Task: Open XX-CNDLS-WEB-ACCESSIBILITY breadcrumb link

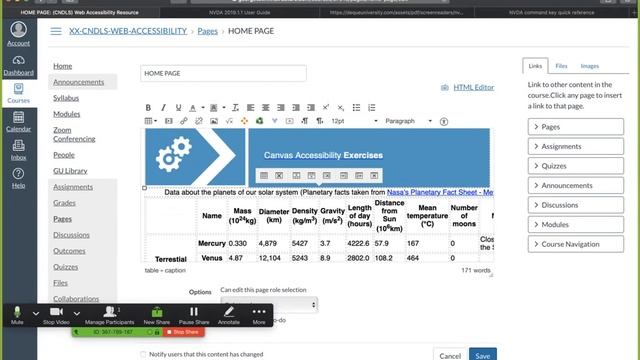Action: pos(128,31)
